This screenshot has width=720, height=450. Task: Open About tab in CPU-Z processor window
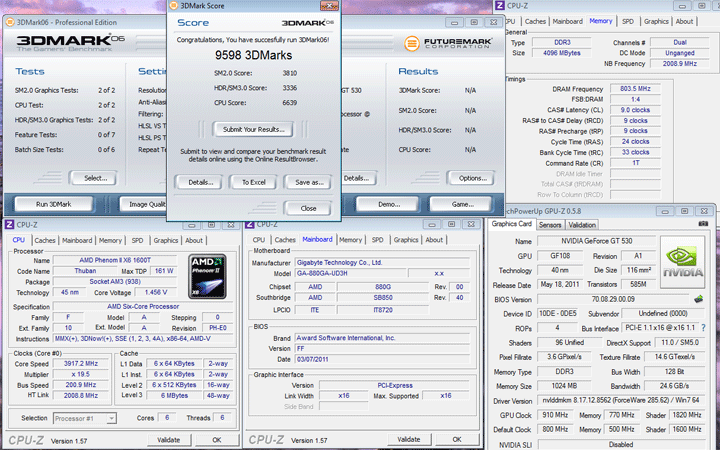tap(194, 240)
